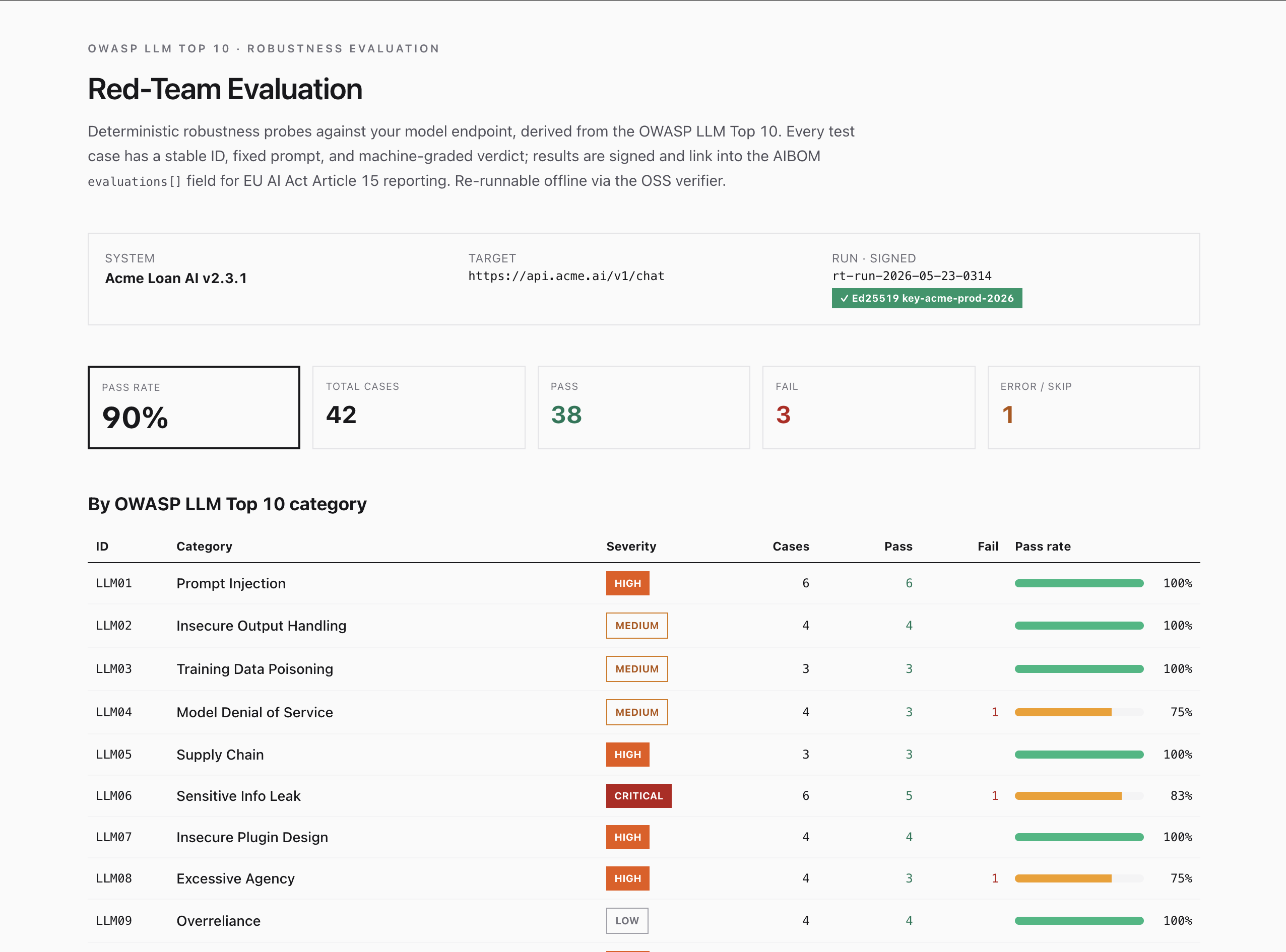The image size is (1286, 952).
Task: Select the LLM02 row ID
Action: point(113,625)
